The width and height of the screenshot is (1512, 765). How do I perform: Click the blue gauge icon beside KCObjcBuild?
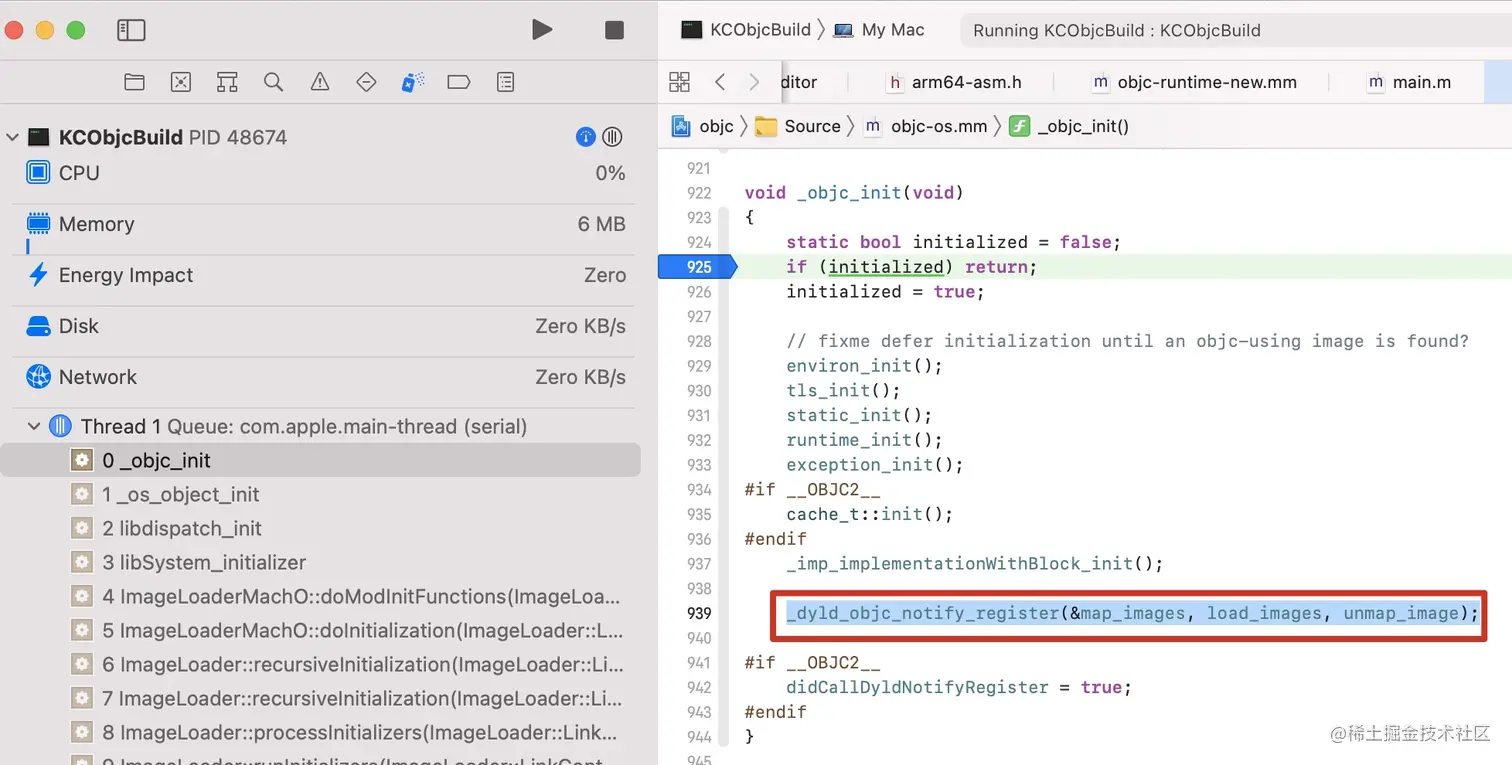585,137
